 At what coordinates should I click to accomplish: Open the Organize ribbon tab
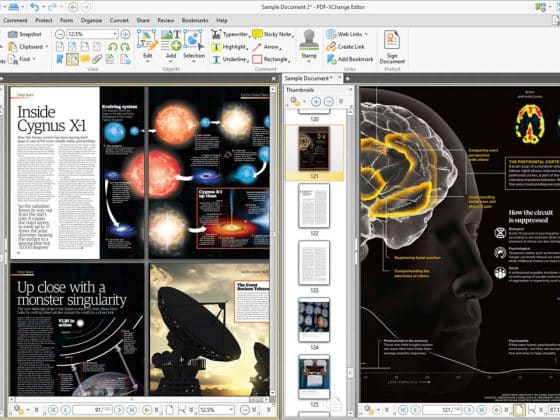pos(91,20)
